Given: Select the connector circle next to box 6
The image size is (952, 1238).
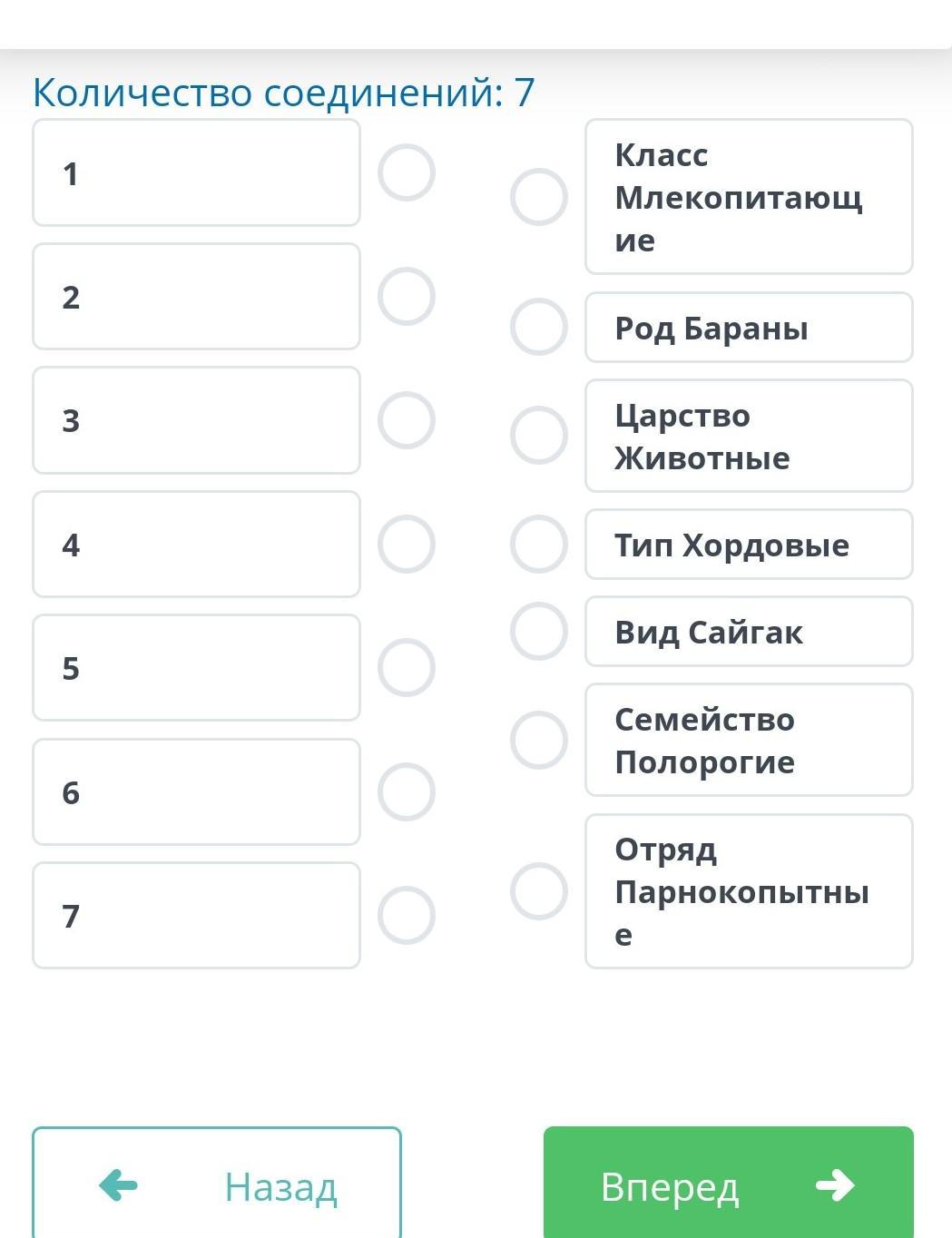Looking at the screenshot, I should [407, 792].
